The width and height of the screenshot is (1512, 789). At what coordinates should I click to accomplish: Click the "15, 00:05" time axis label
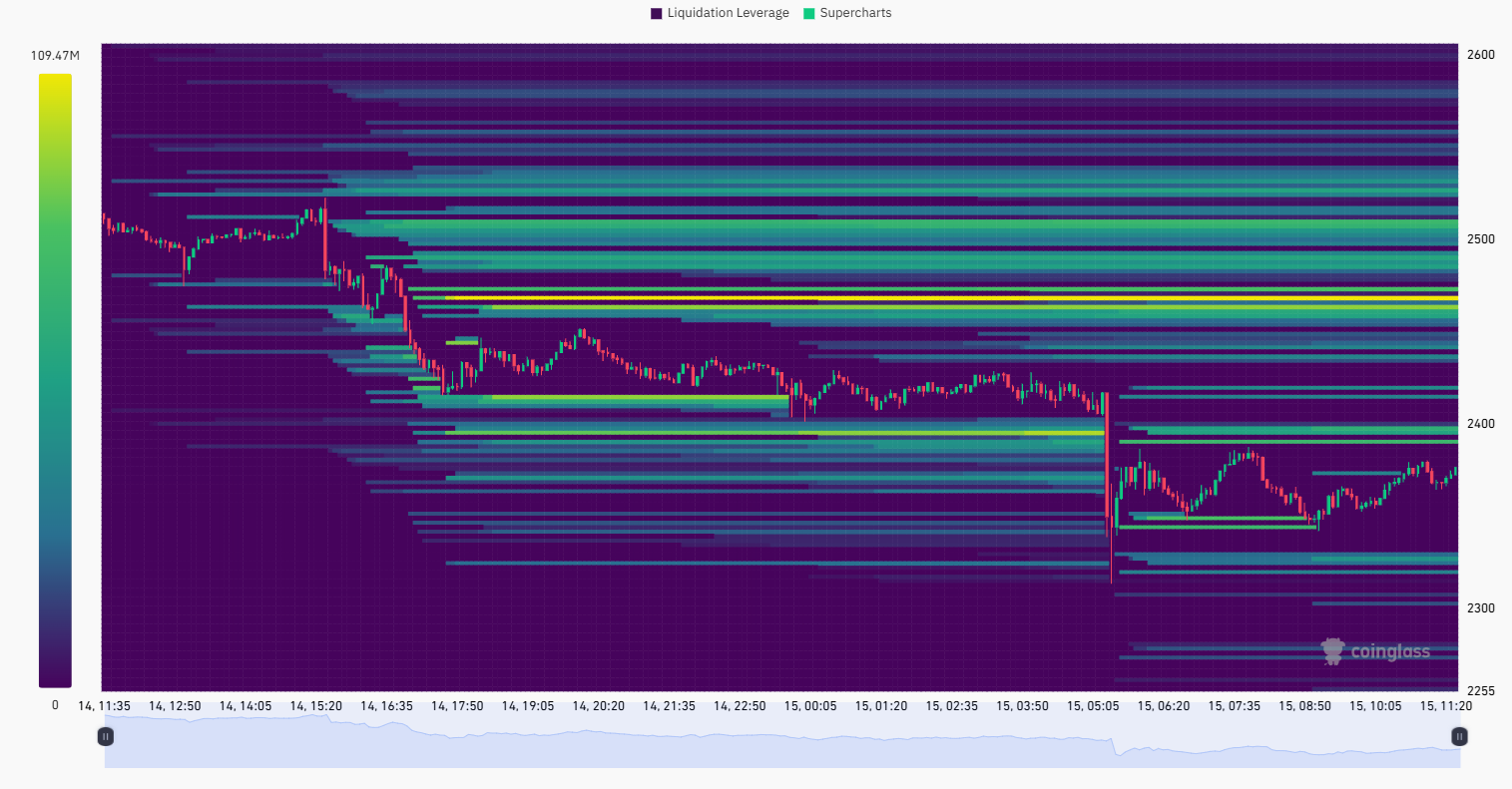810,706
